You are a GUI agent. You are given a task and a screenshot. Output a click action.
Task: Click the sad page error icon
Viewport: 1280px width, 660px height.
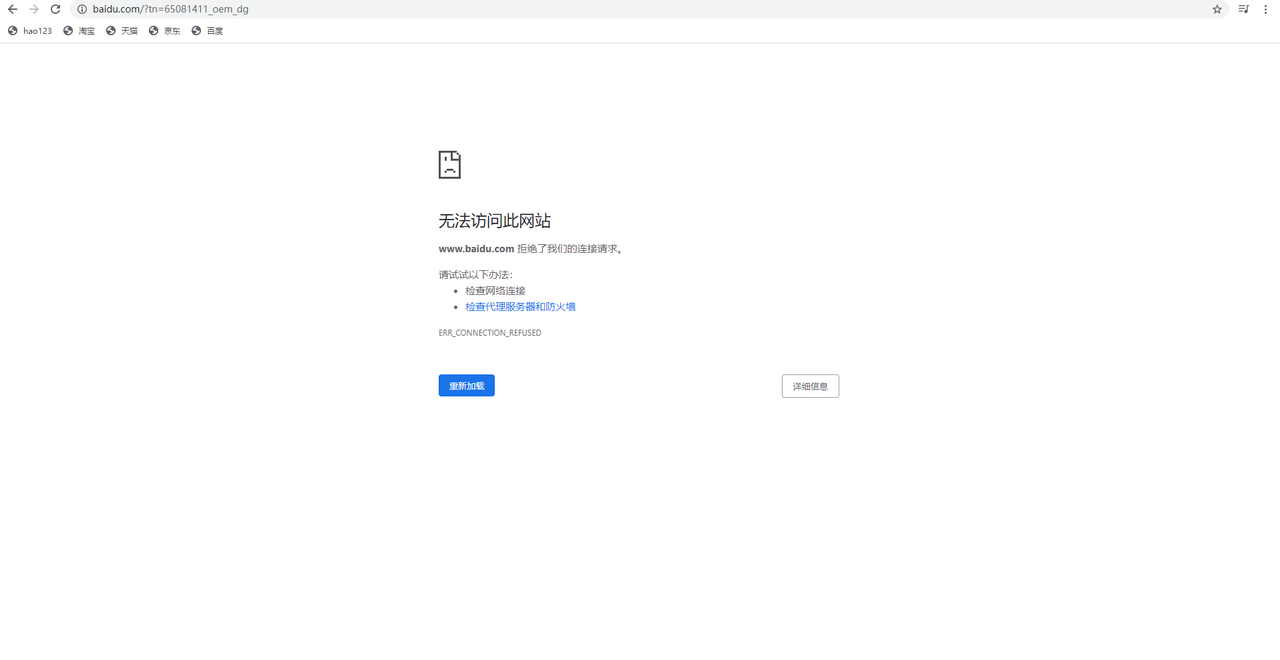(x=450, y=165)
